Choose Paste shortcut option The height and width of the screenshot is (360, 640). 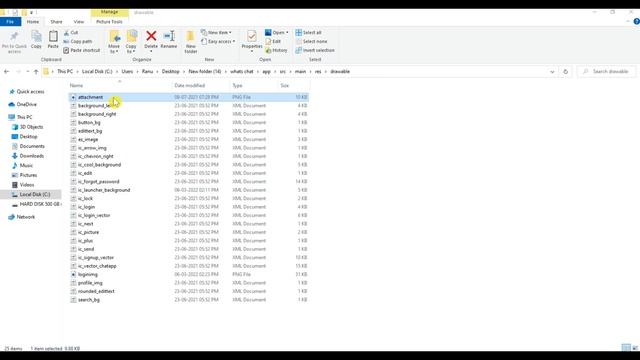point(82,50)
